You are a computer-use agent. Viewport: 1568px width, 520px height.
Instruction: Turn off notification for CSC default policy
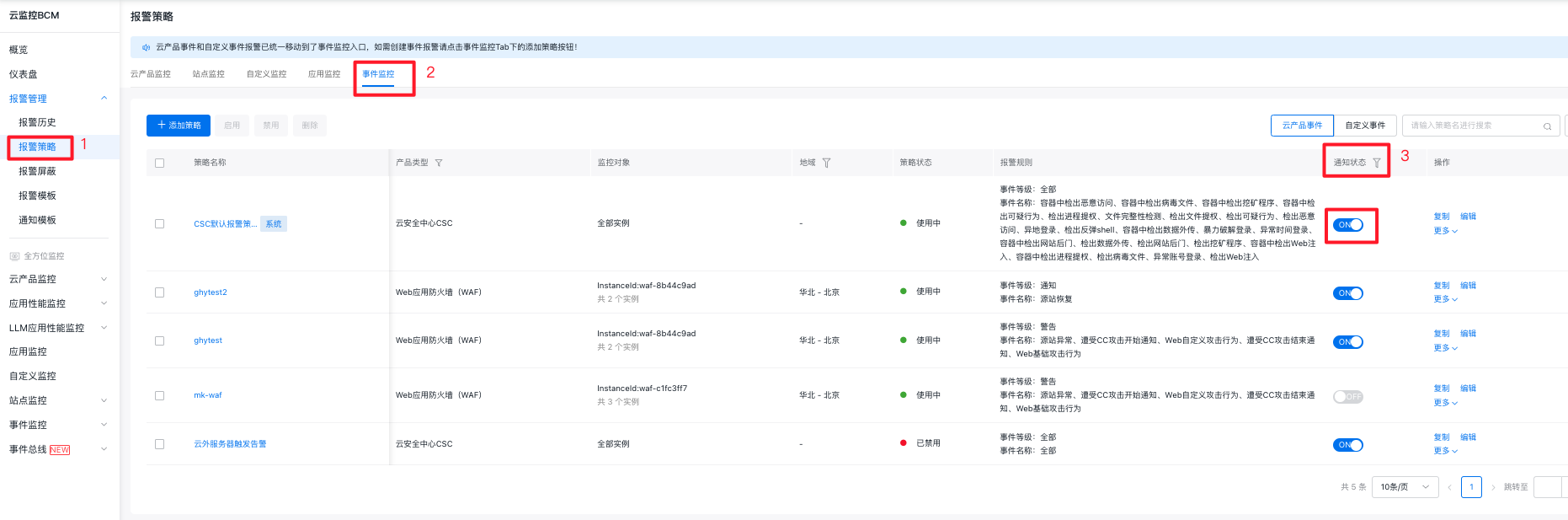(1348, 225)
